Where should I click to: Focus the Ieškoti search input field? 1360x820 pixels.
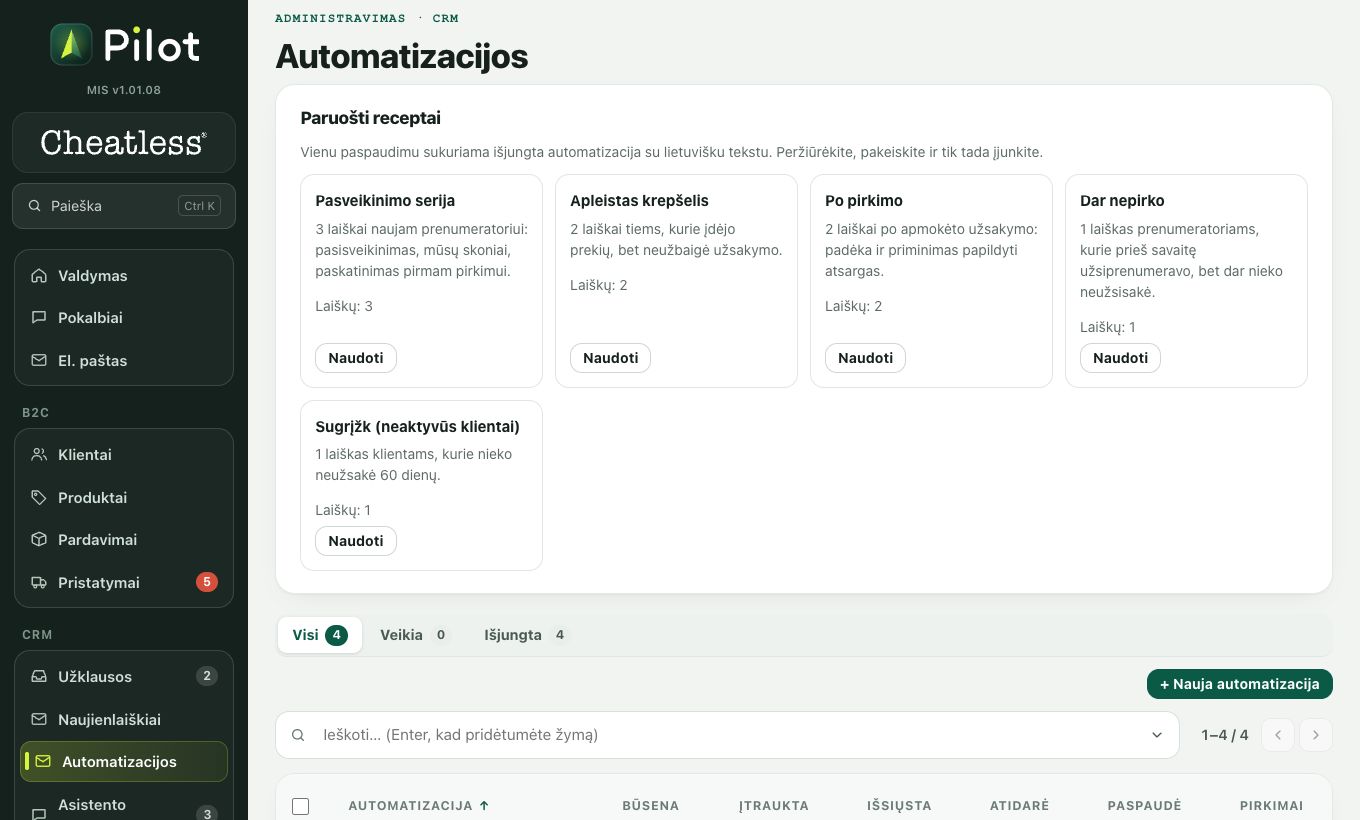tap(727, 735)
